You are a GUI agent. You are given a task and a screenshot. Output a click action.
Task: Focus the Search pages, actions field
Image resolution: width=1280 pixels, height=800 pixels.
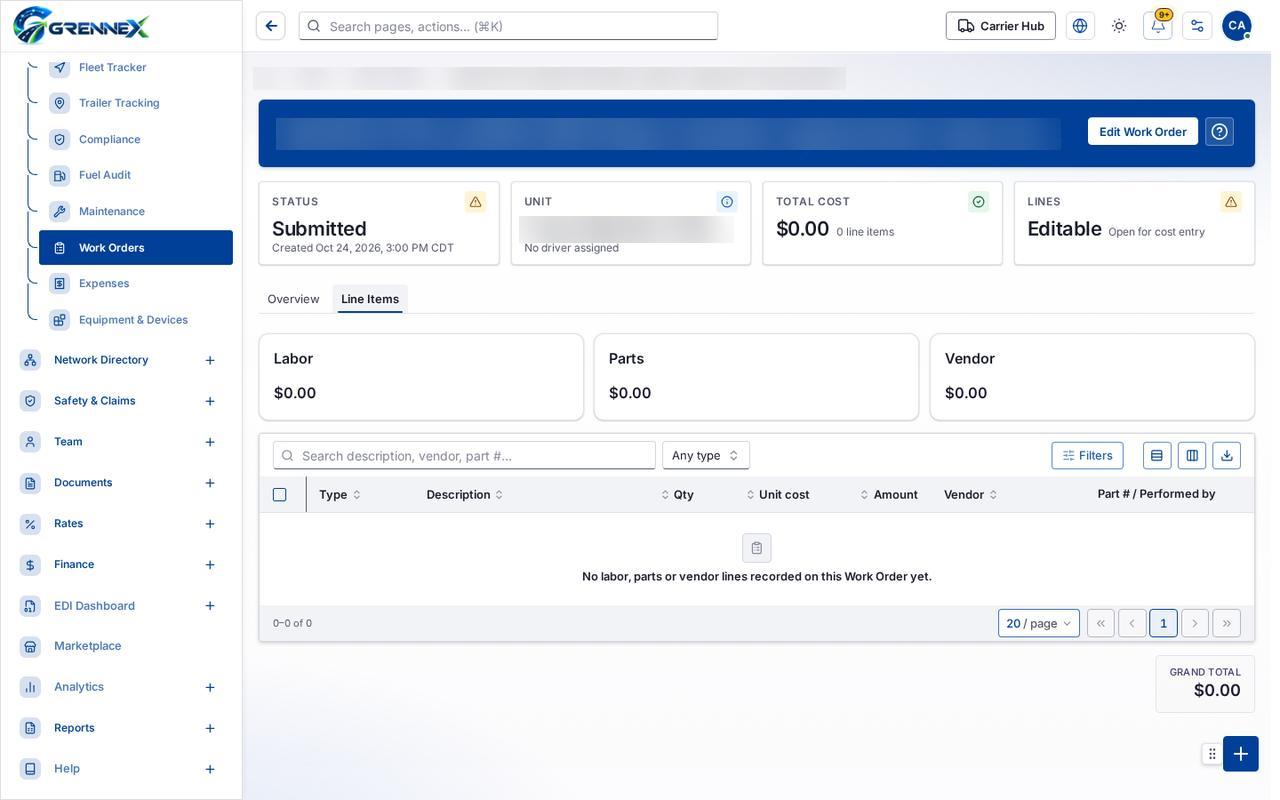coord(508,26)
